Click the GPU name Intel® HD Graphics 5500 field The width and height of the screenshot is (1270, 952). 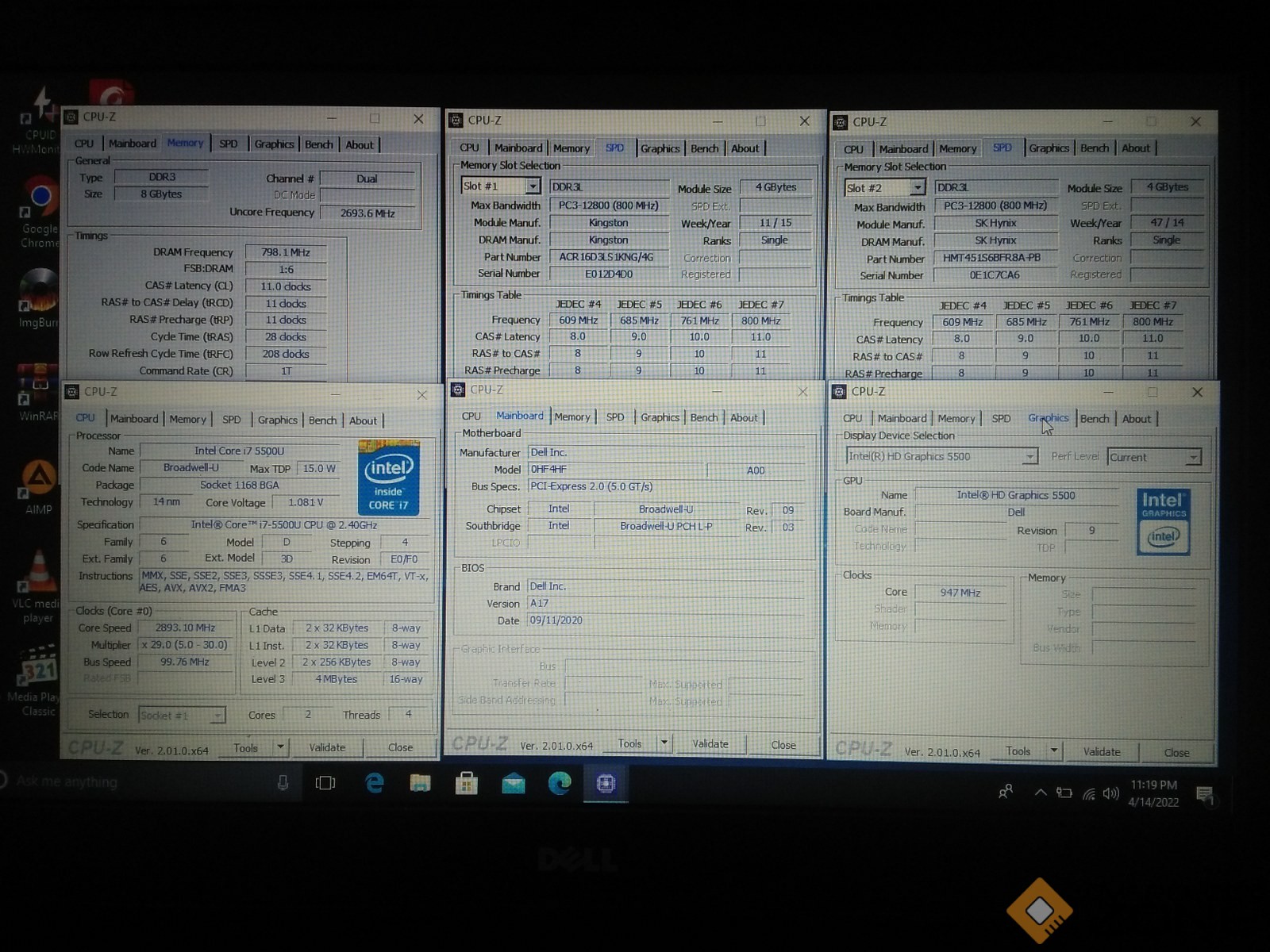[1016, 495]
